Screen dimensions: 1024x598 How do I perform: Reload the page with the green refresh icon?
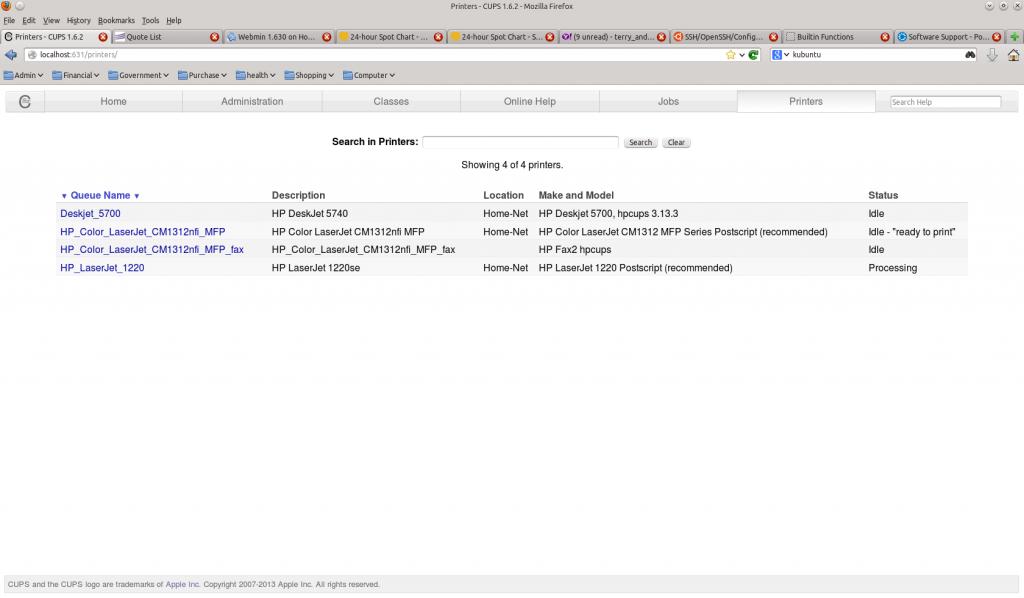[x=754, y=55]
